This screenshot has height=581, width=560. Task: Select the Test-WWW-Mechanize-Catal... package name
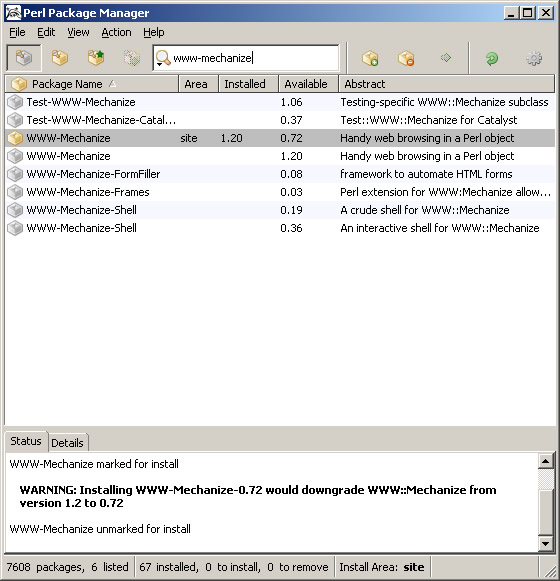click(x=101, y=120)
